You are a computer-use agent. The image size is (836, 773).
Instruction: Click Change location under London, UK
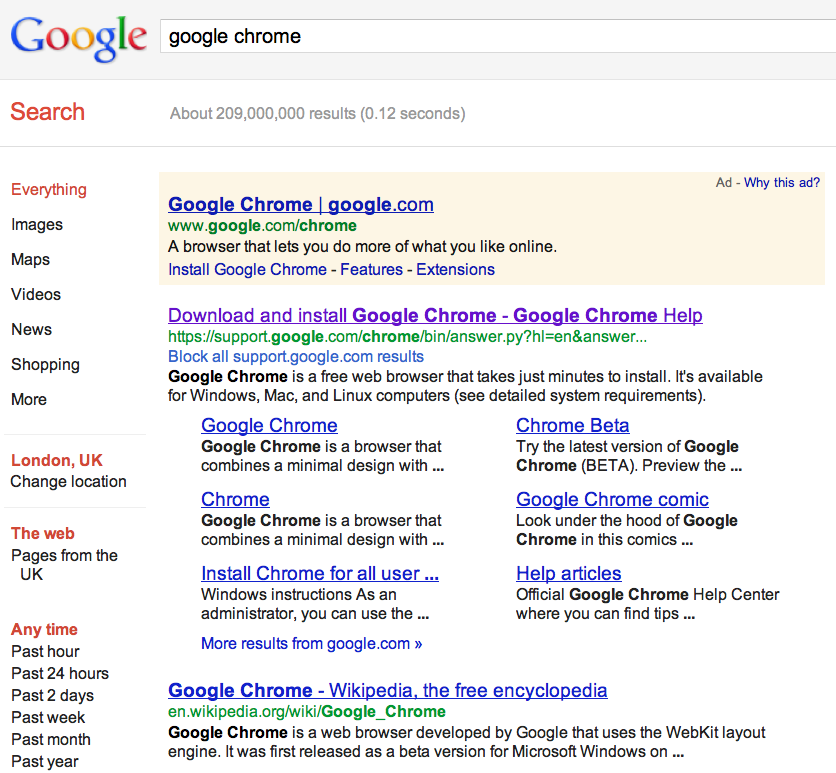click(x=68, y=481)
